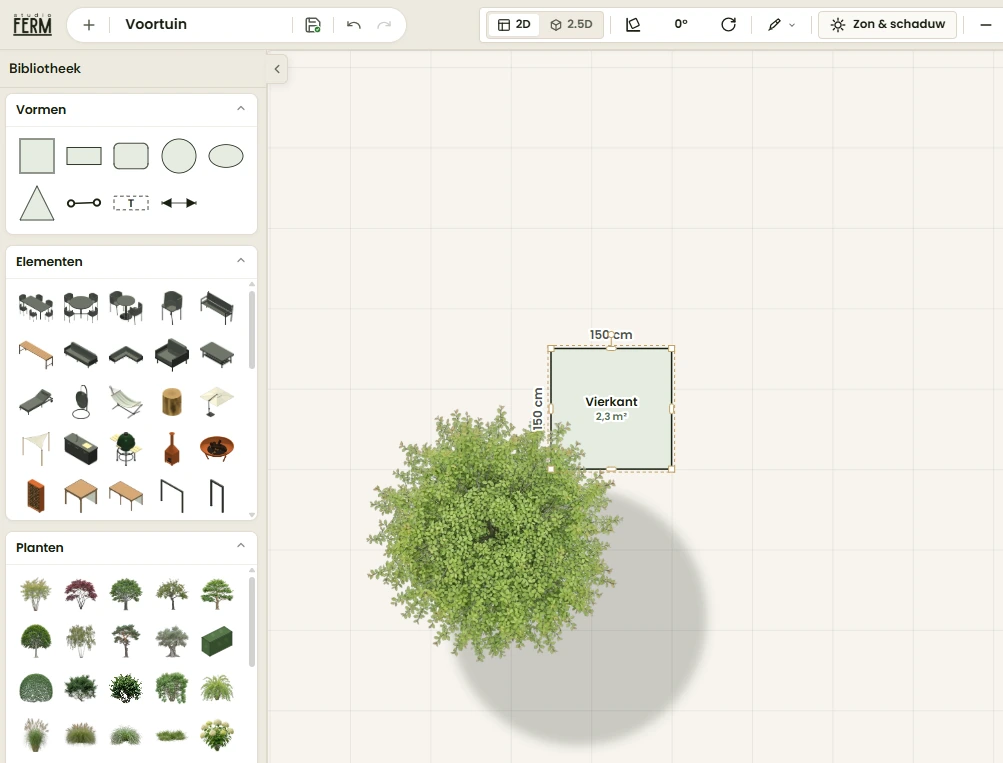
Task: Click the rotation angle 0° value
Action: tap(681, 24)
